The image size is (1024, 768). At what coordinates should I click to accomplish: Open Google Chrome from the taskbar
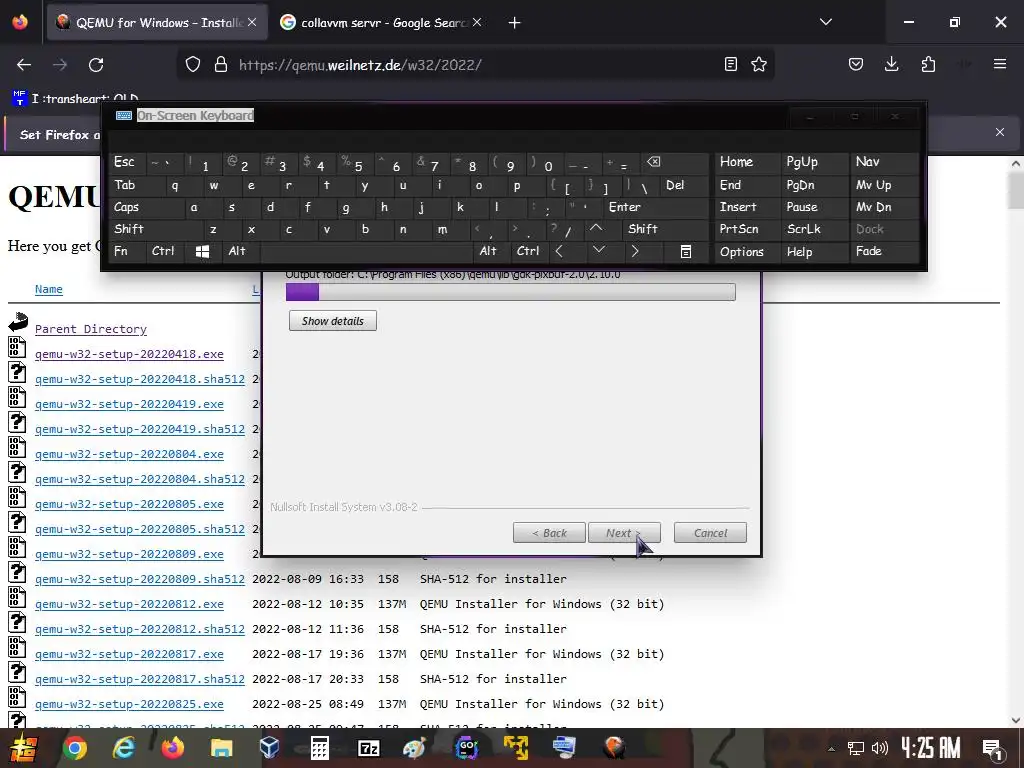(74, 748)
